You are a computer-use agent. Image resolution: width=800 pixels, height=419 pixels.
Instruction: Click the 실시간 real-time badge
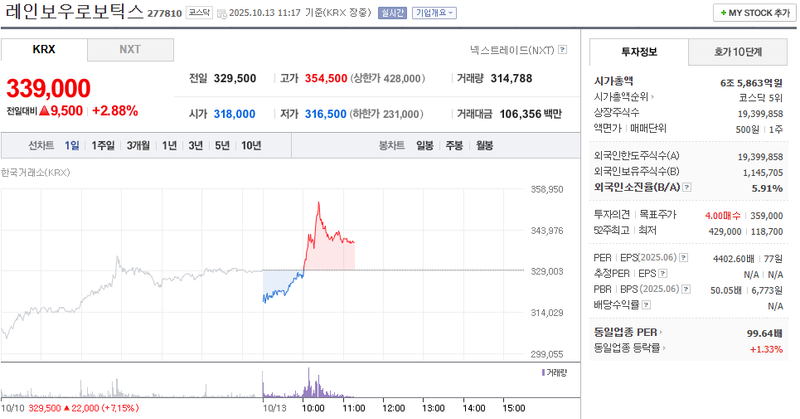tap(394, 14)
